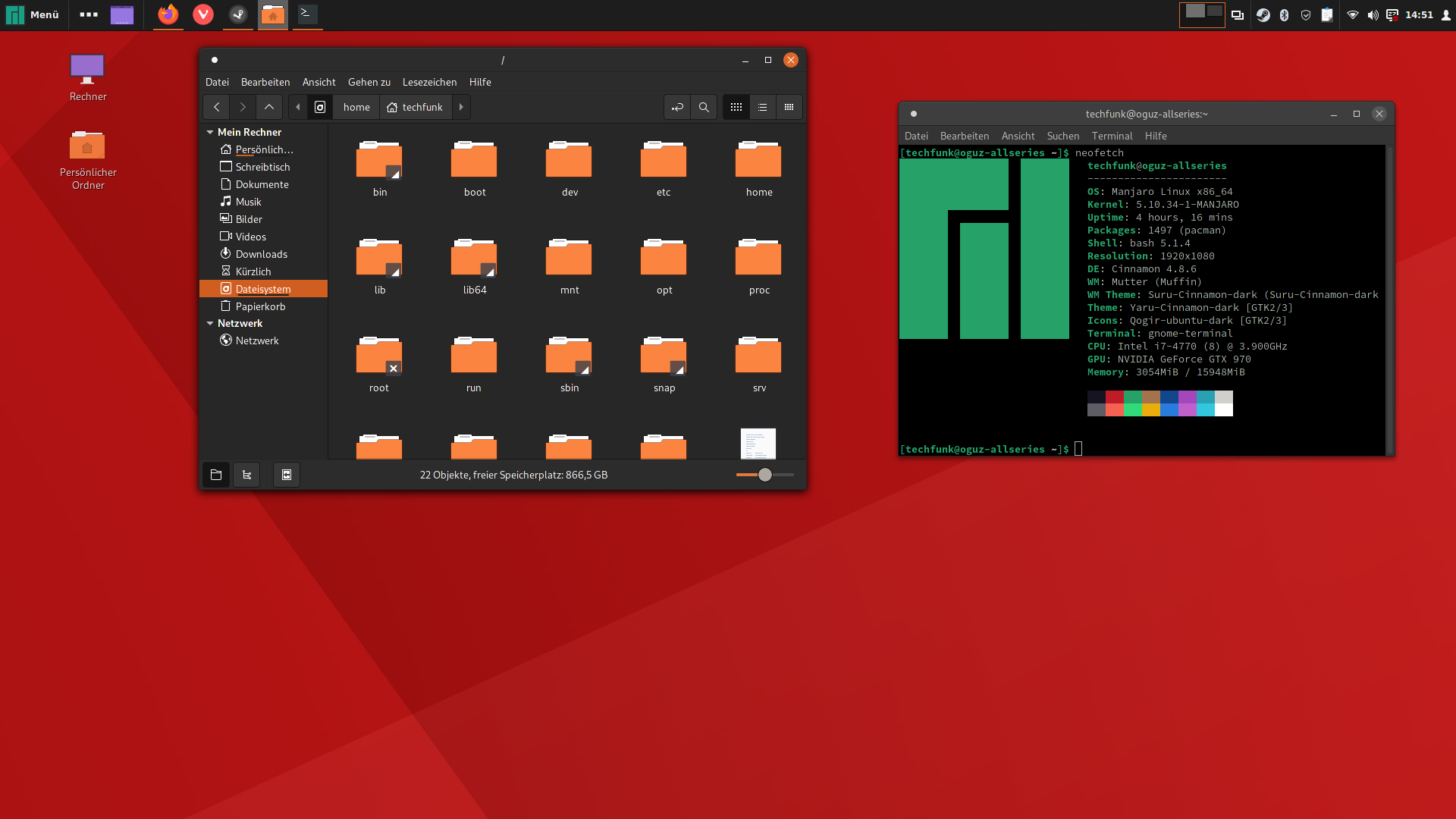Select the proc folder icon
1456x819 pixels.
pos(758,258)
